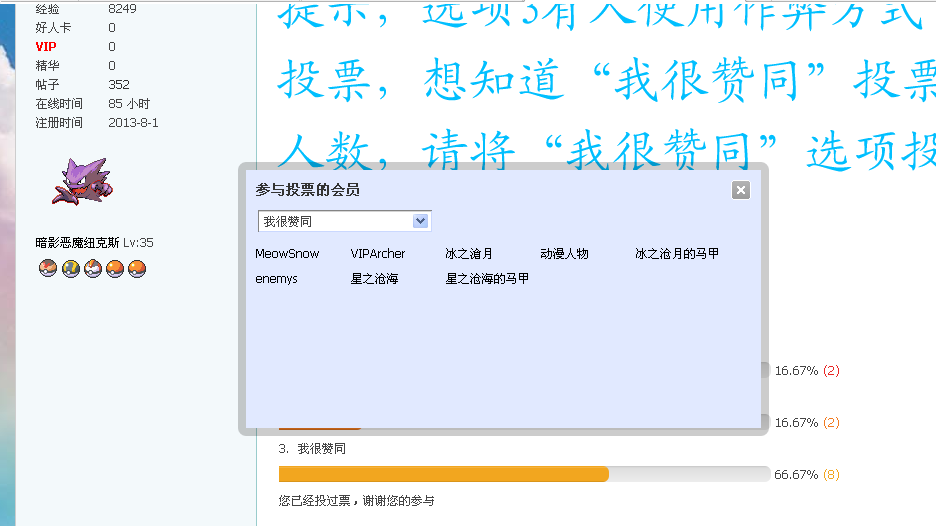This screenshot has width=936, height=526.
Task: Click the 66.67% (8) vote result
Action: coord(806,475)
